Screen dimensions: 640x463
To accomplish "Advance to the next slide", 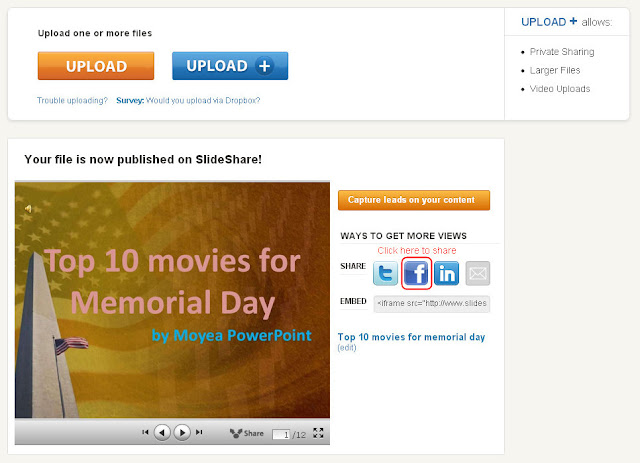I will coord(182,432).
